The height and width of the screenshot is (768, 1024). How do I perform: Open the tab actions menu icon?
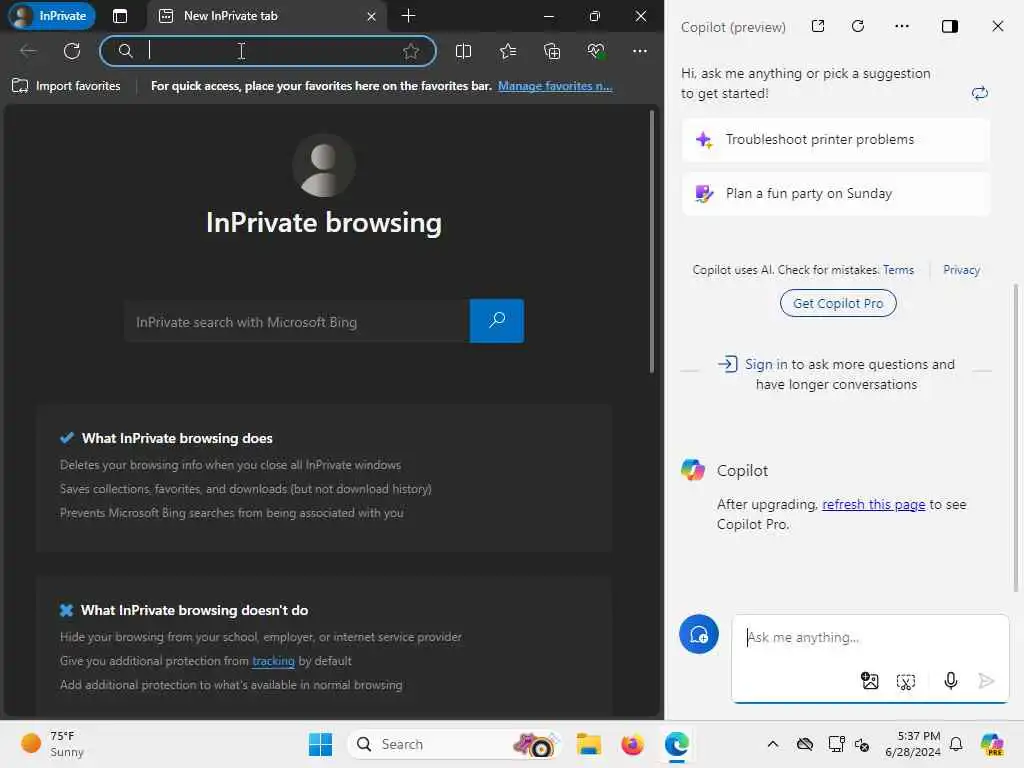tap(120, 16)
